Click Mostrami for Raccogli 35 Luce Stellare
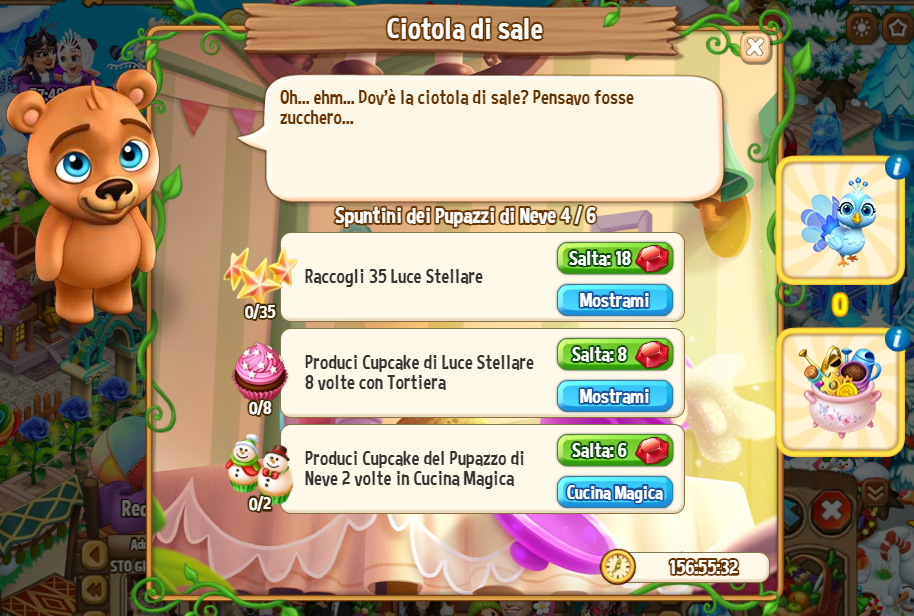The width and height of the screenshot is (914, 616). pyautogui.click(x=615, y=300)
